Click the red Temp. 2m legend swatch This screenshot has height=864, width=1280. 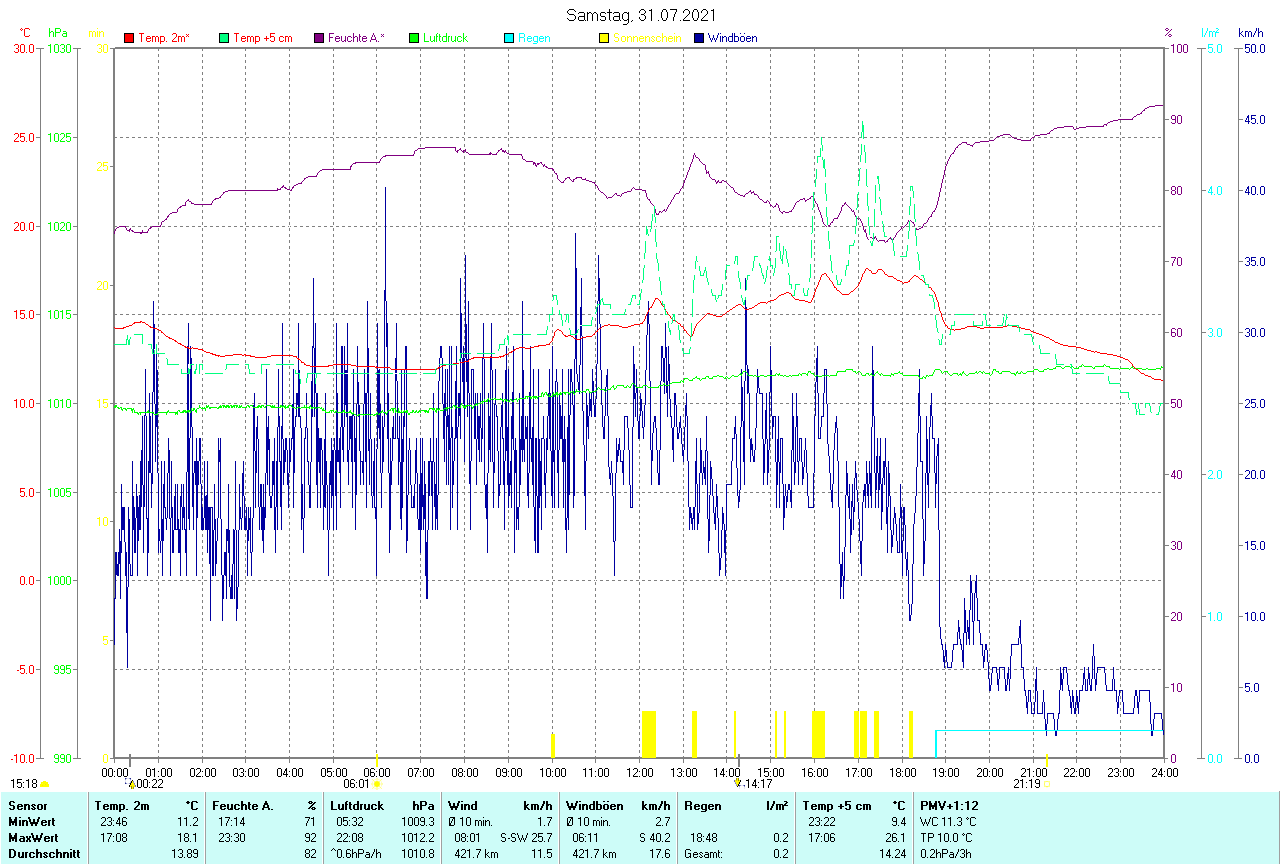[x=129, y=38]
